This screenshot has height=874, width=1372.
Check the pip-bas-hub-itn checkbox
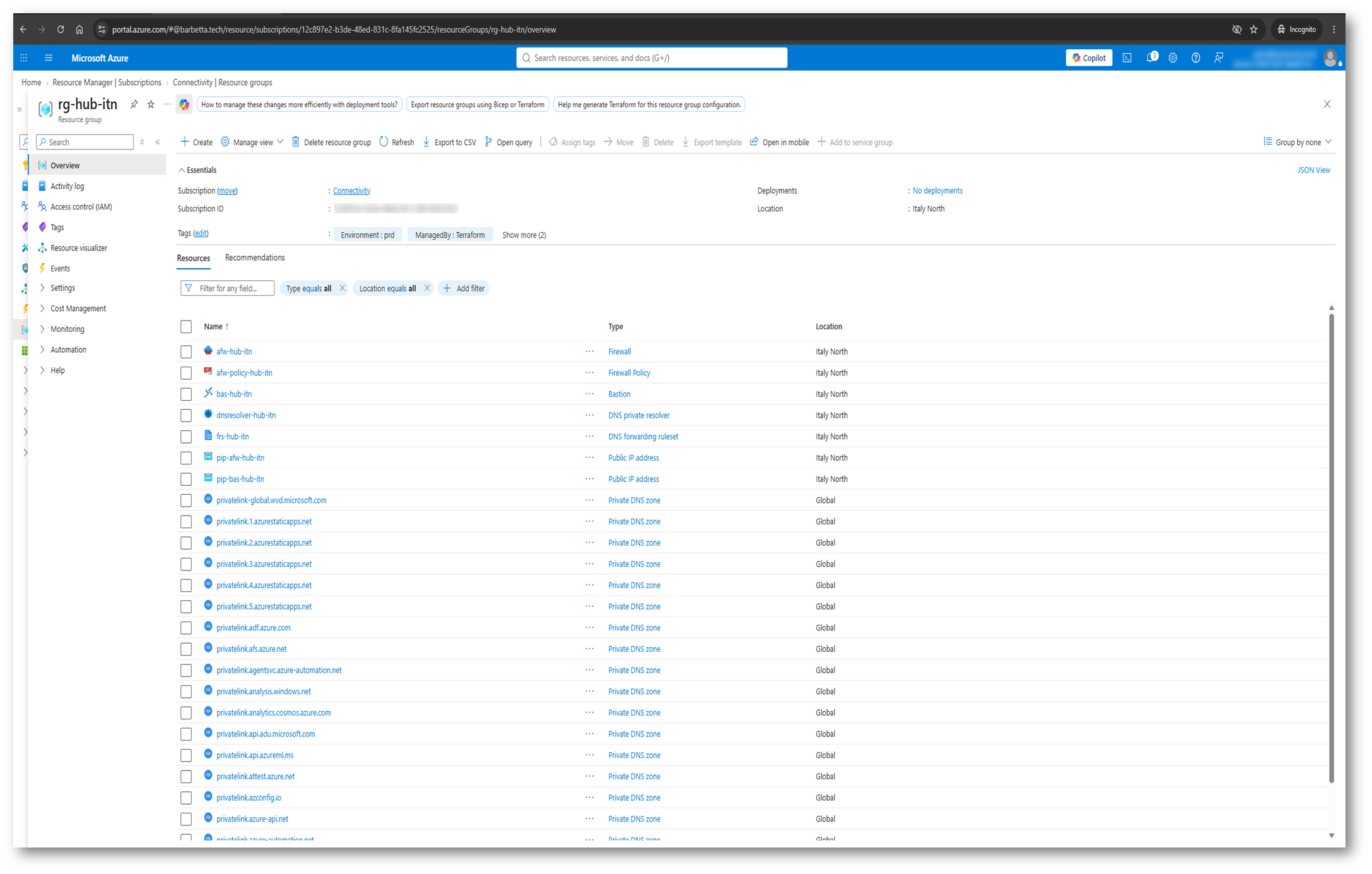186,480
